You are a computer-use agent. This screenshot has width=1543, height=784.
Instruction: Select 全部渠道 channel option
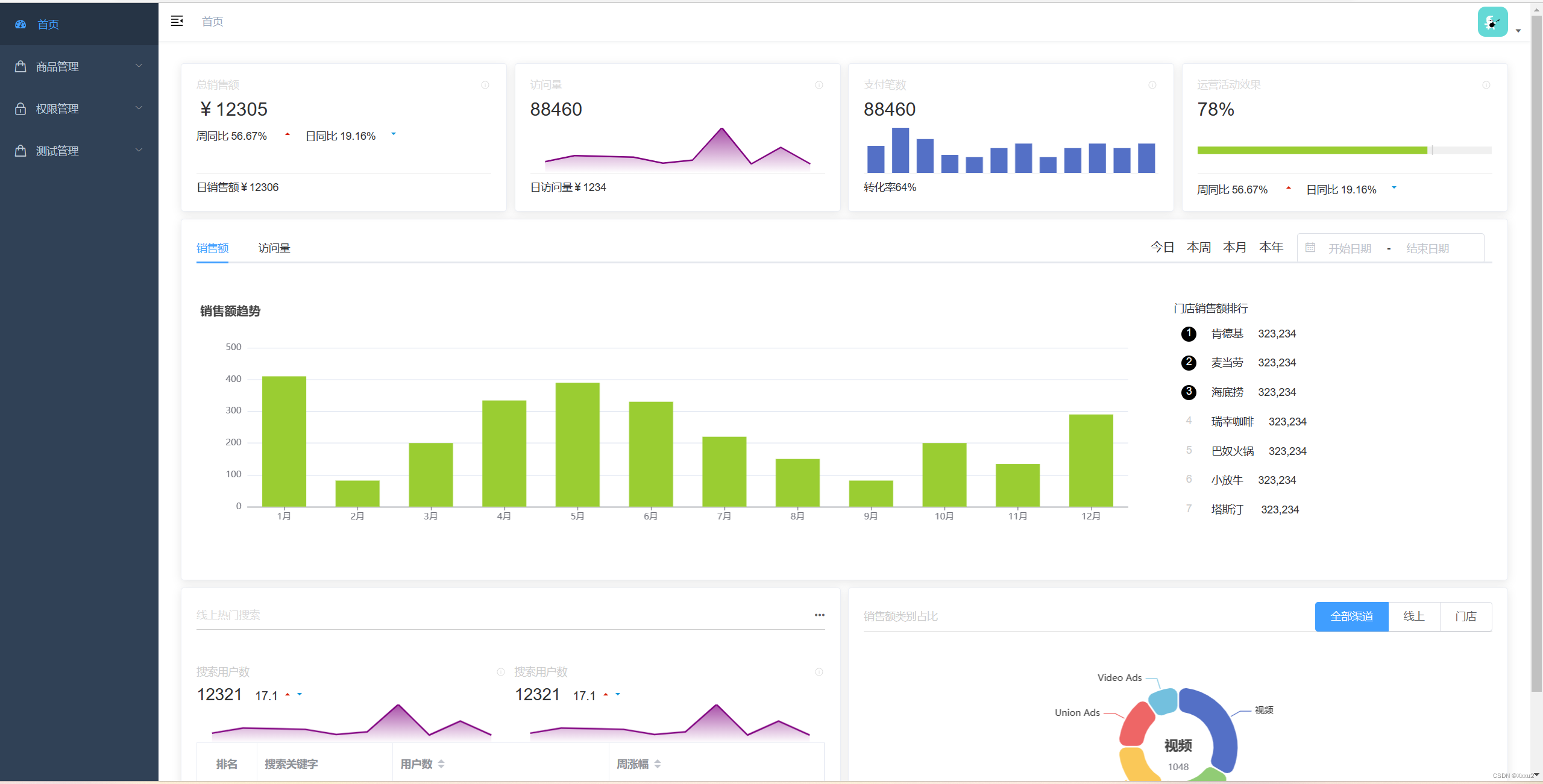pos(1351,616)
